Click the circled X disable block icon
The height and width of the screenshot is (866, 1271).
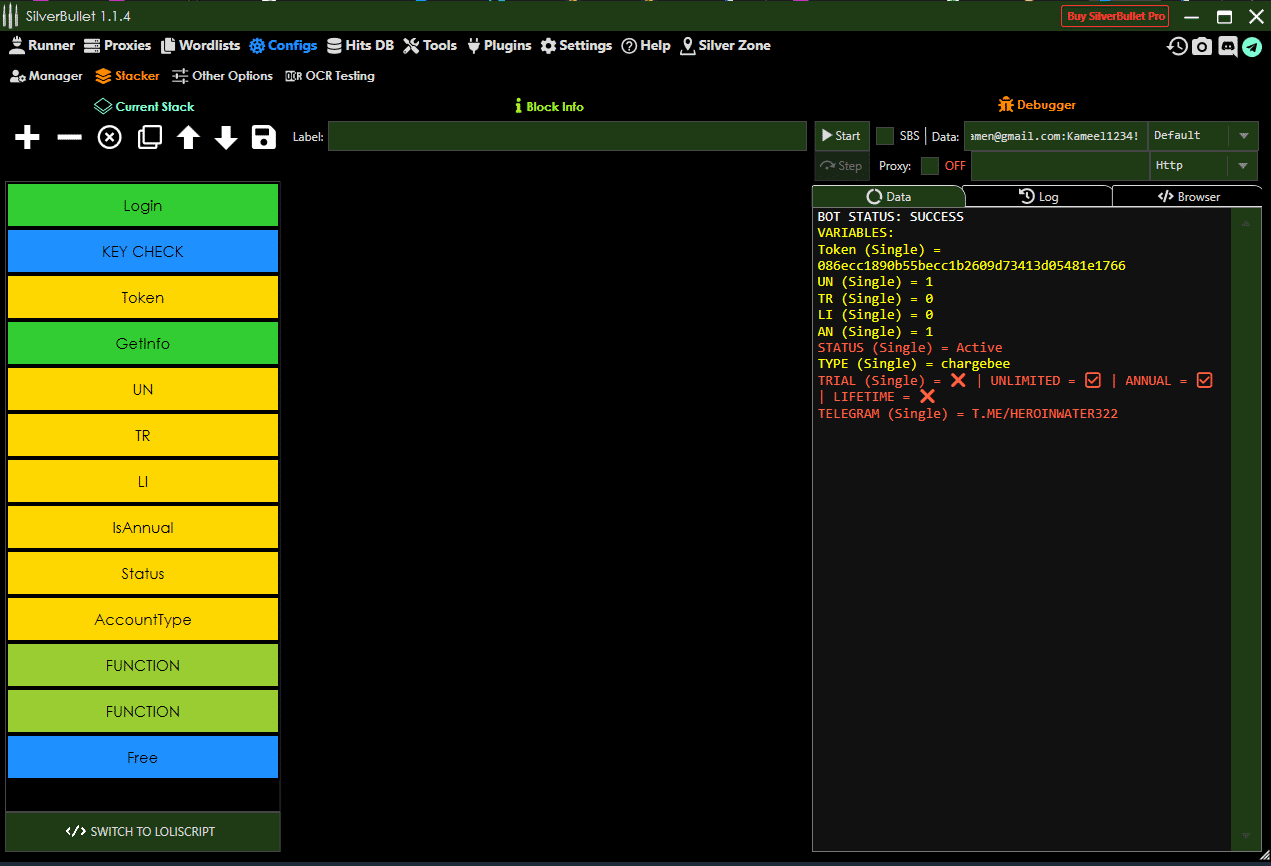click(109, 138)
